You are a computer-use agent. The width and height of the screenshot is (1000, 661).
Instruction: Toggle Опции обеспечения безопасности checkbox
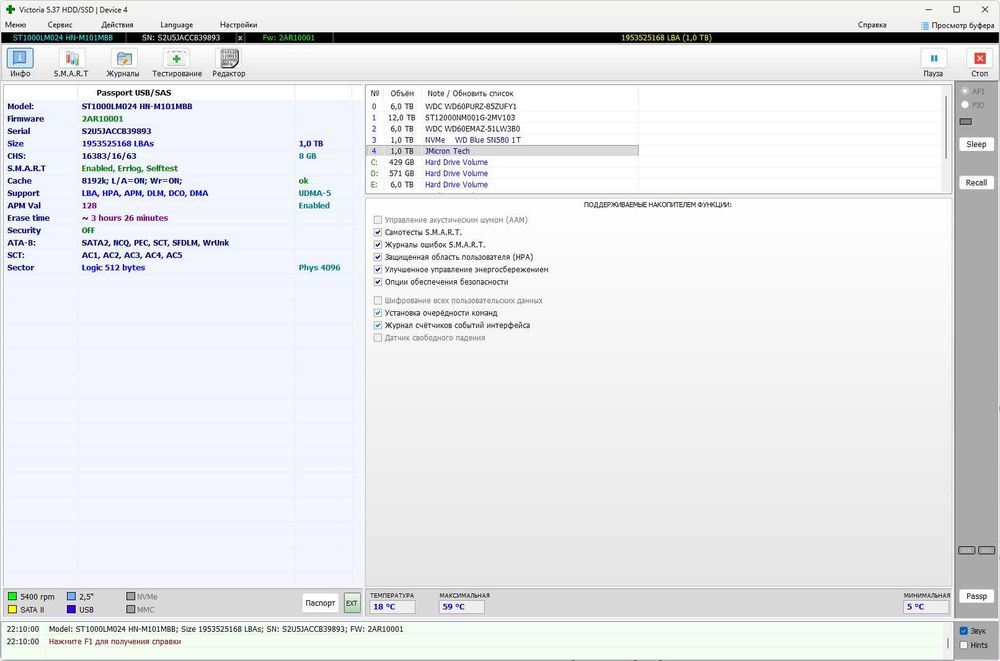pos(378,282)
